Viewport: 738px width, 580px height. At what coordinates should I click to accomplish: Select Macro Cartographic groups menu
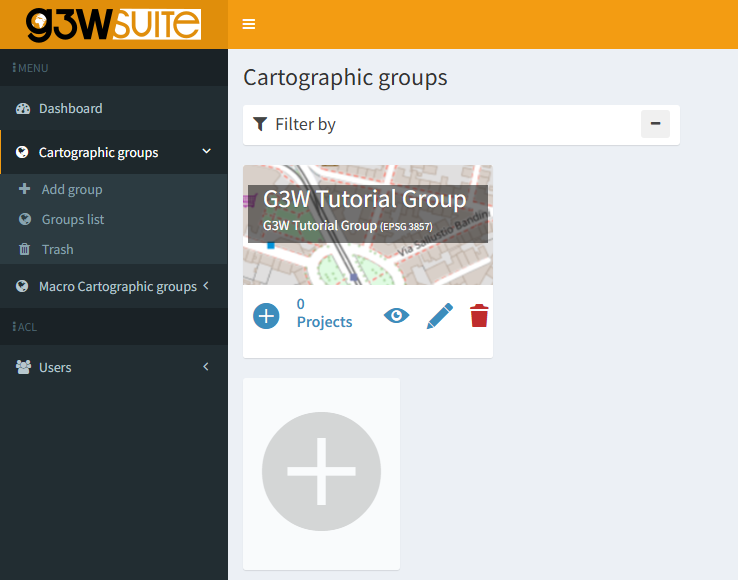(114, 286)
